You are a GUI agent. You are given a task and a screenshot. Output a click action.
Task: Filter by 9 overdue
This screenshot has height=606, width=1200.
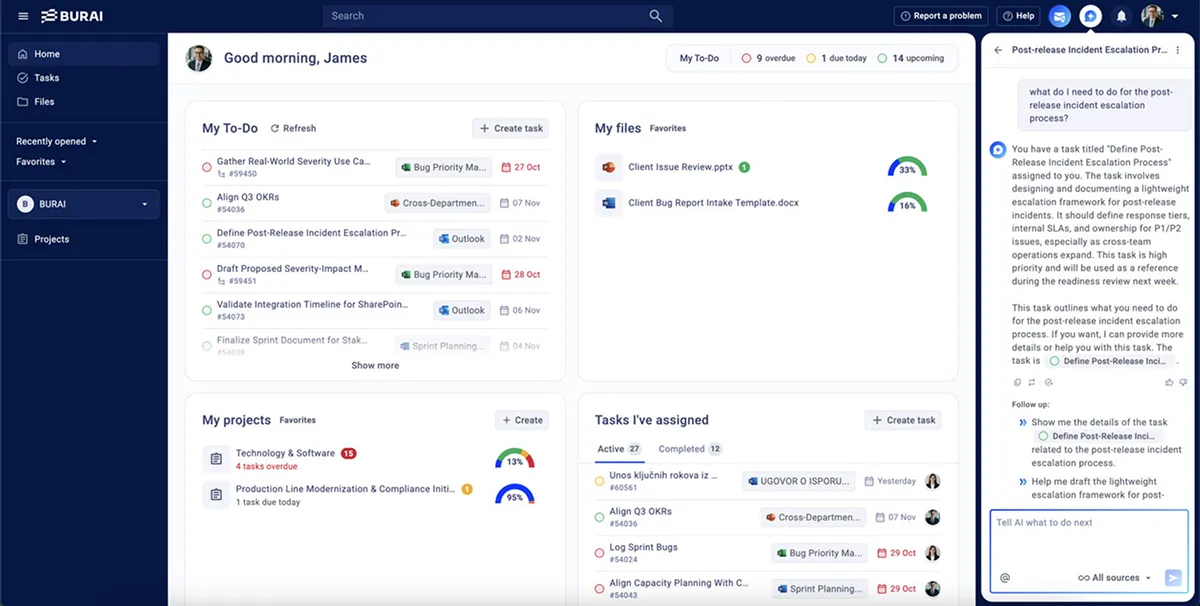click(x=768, y=58)
